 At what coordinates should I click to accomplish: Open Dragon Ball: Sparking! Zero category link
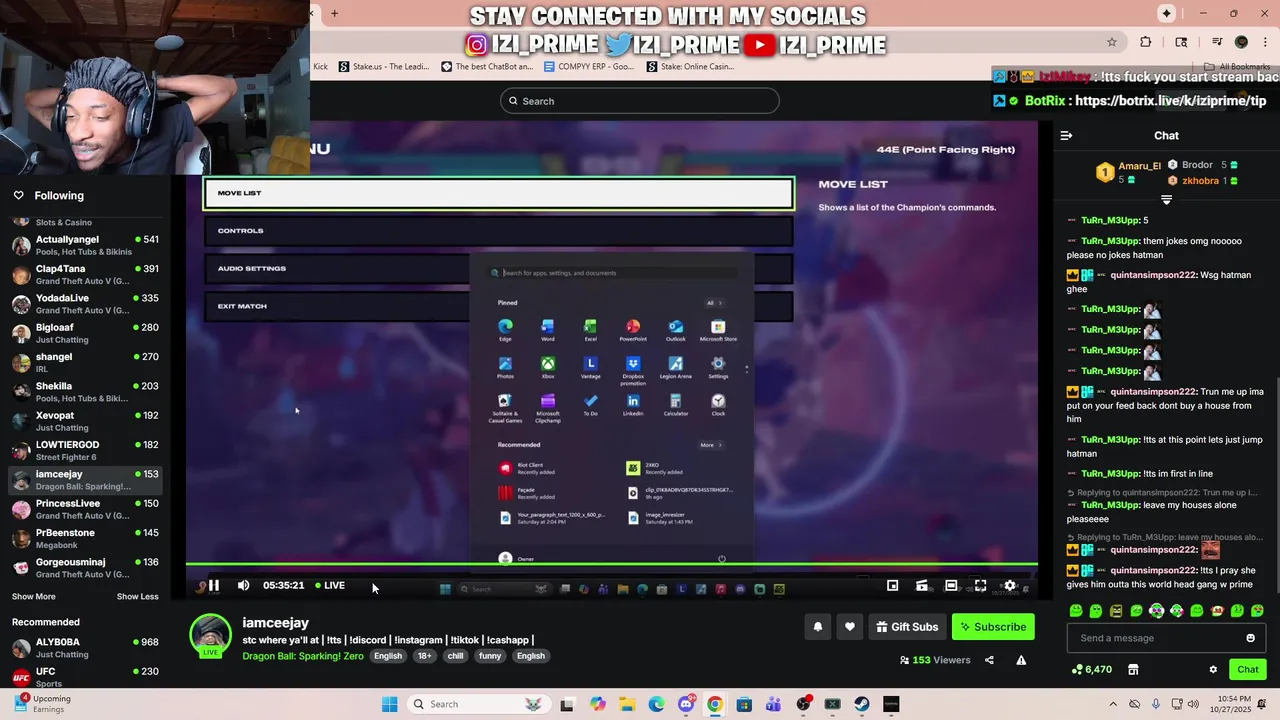[x=303, y=656]
